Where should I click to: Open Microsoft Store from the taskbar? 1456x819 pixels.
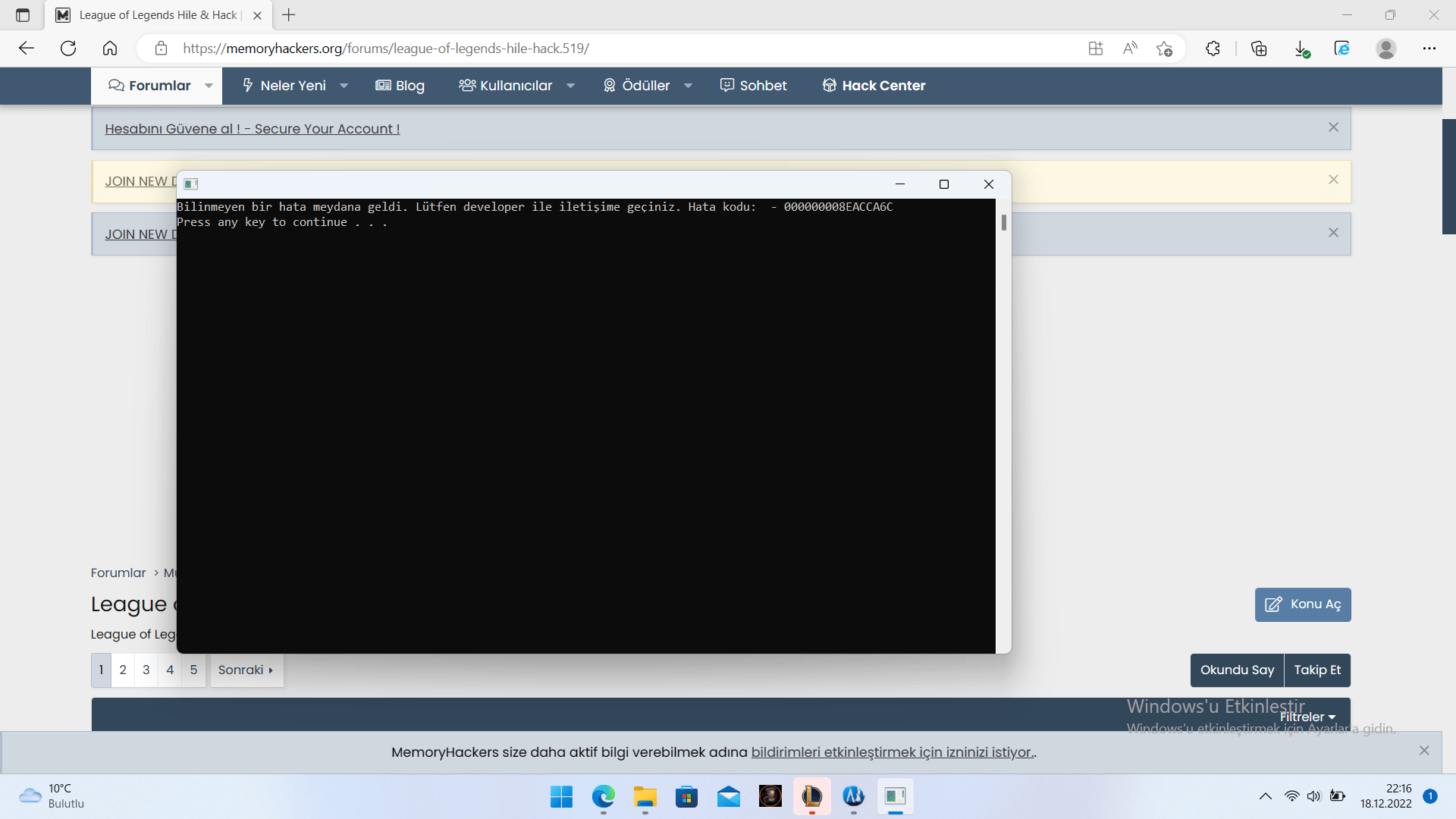[x=687, y=797]
